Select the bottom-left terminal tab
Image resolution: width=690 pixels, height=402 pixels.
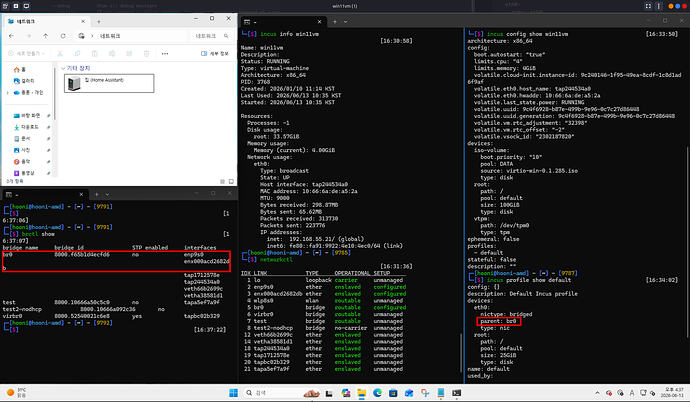(44, 194)
